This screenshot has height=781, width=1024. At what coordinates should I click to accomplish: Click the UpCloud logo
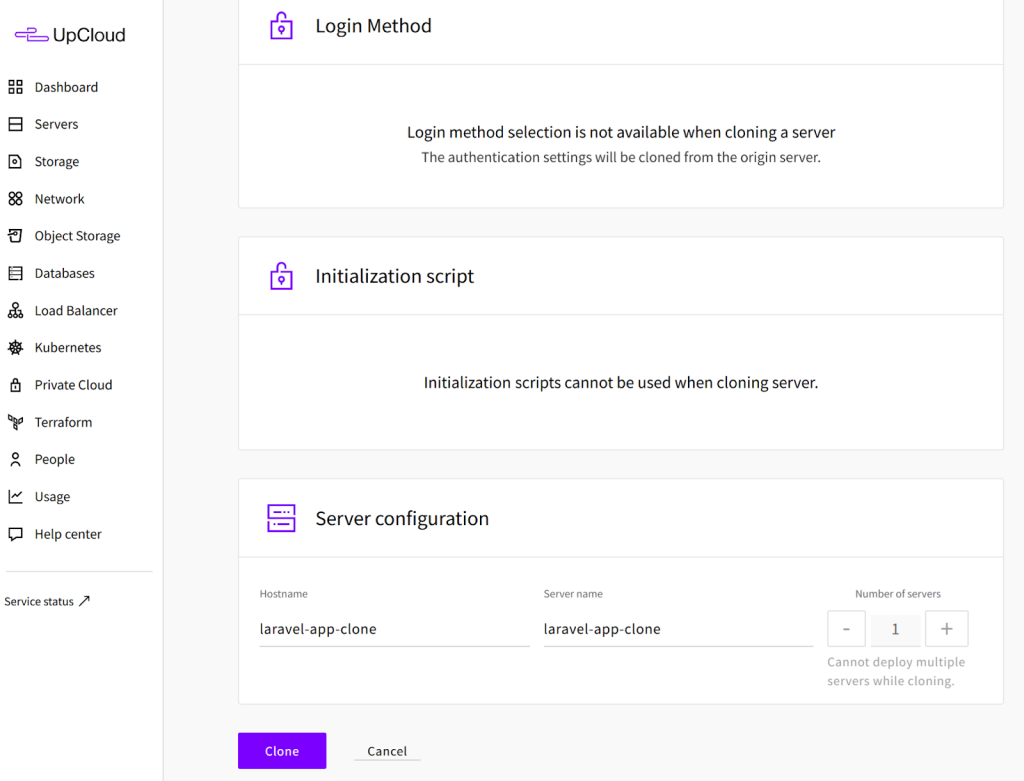pyautogui.click(x=70, y=35)
